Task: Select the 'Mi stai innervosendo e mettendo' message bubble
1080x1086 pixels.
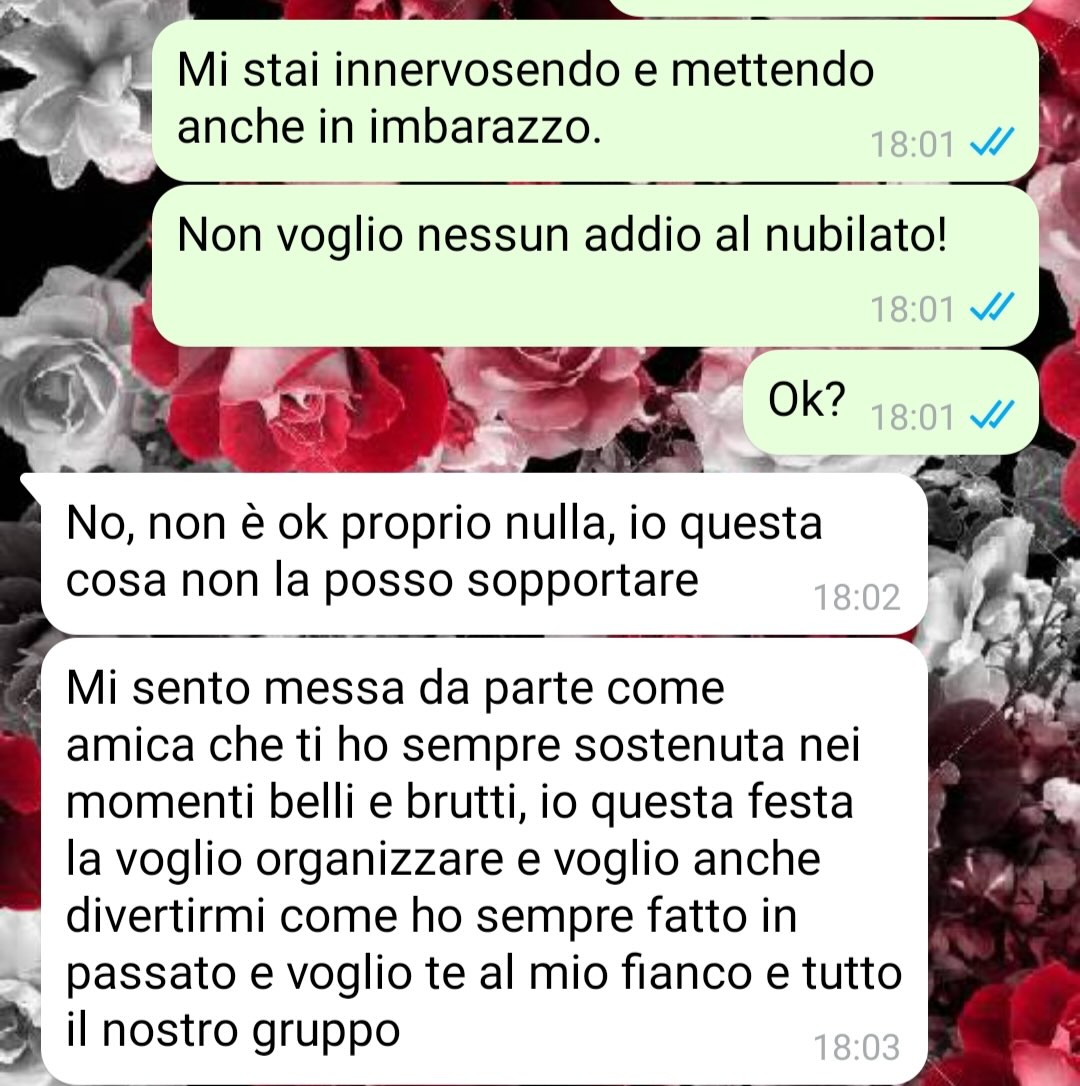Action: coord(594,101)
